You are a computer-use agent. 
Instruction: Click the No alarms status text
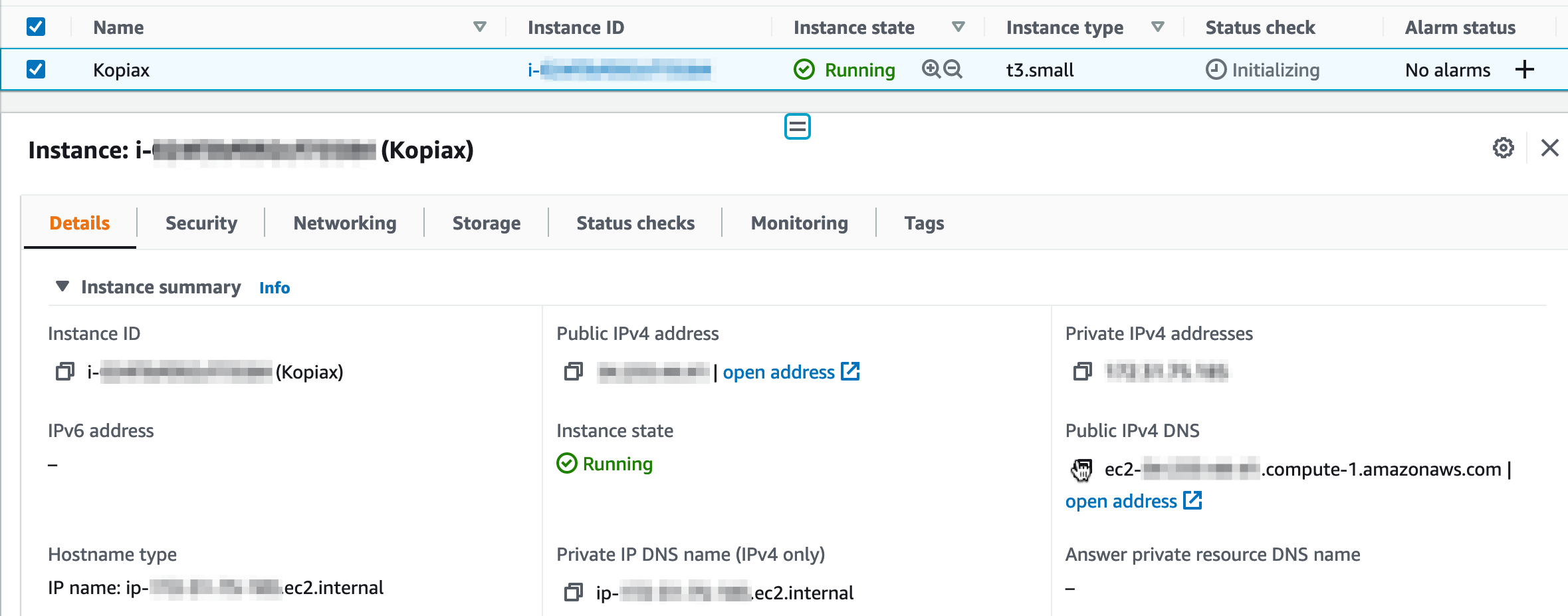click(1448, 70)
